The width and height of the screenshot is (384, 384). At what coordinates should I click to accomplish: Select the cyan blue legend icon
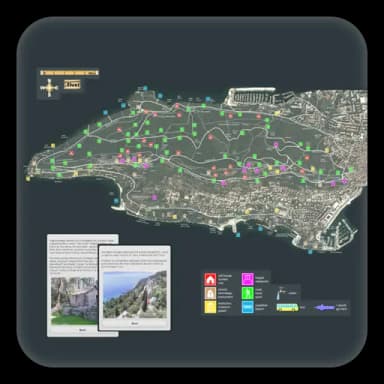point(248,307)
